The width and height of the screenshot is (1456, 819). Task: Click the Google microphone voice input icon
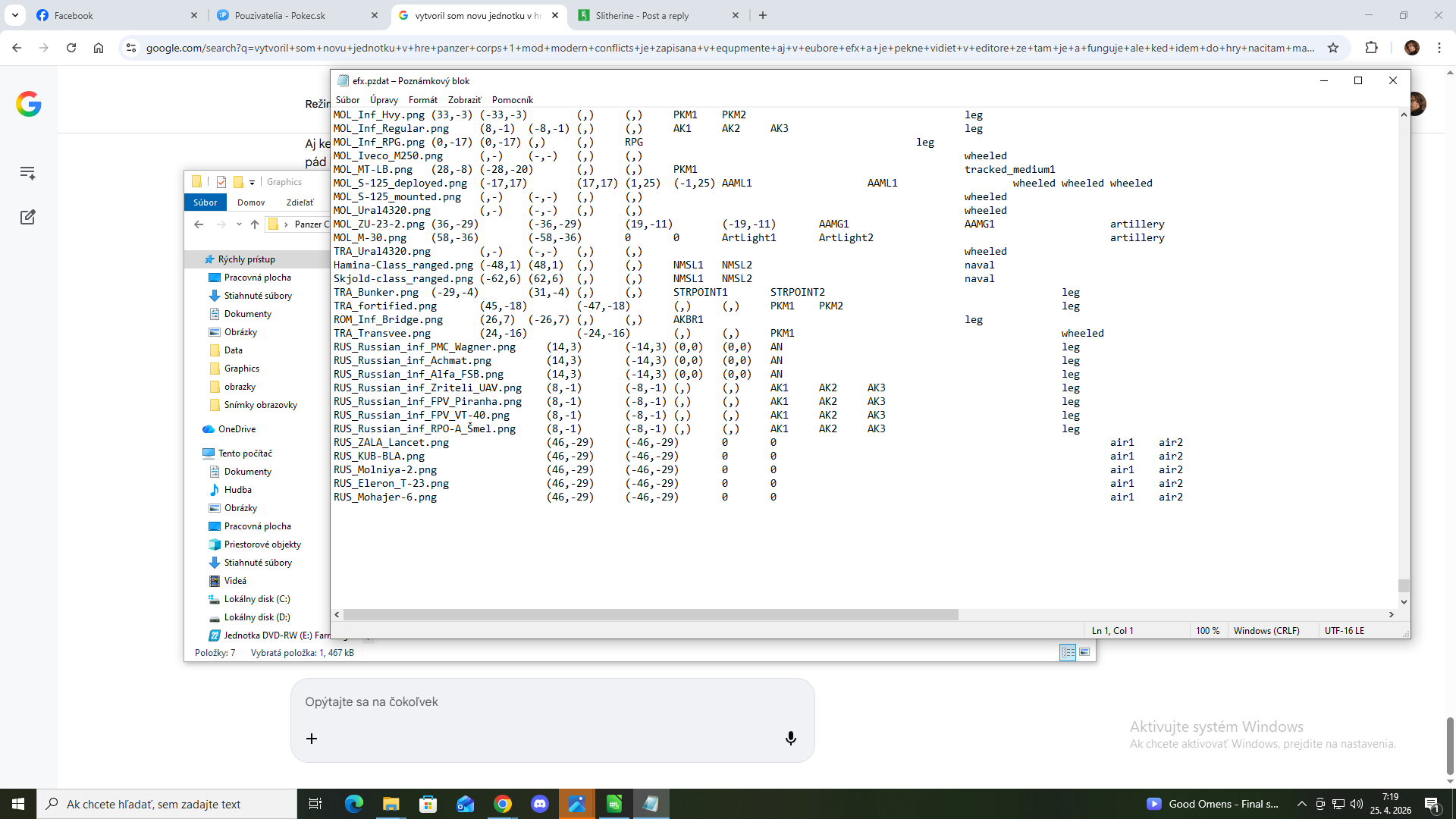click(790, 739)
